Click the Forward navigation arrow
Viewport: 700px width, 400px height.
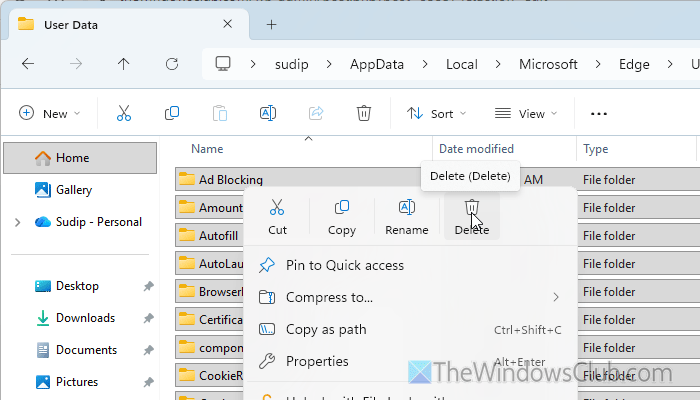(x=76, y=64)
